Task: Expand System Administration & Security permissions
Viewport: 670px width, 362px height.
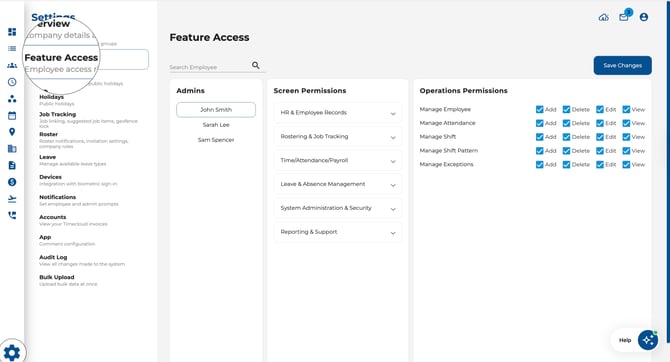Action: pyautogui.click(x=338, y=208)
